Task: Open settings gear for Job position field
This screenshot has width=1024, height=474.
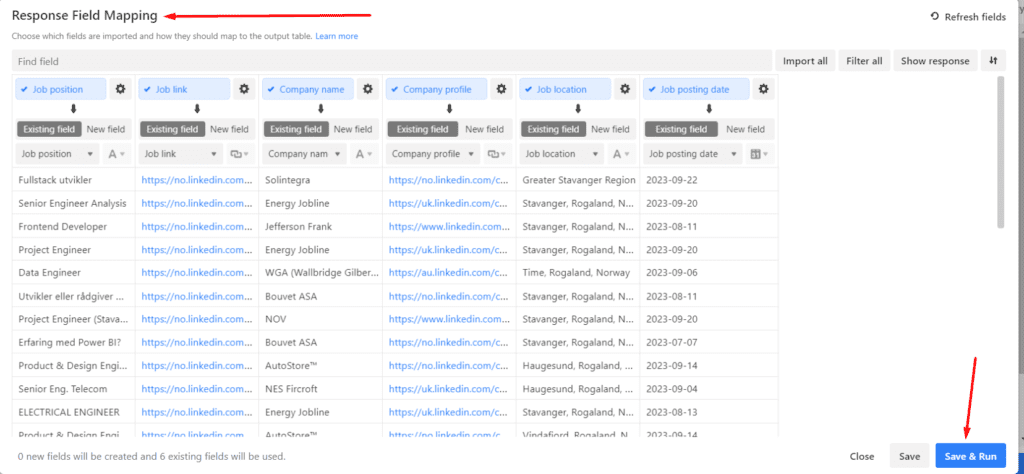Action: pyautogui.click(x=121, y=89)
